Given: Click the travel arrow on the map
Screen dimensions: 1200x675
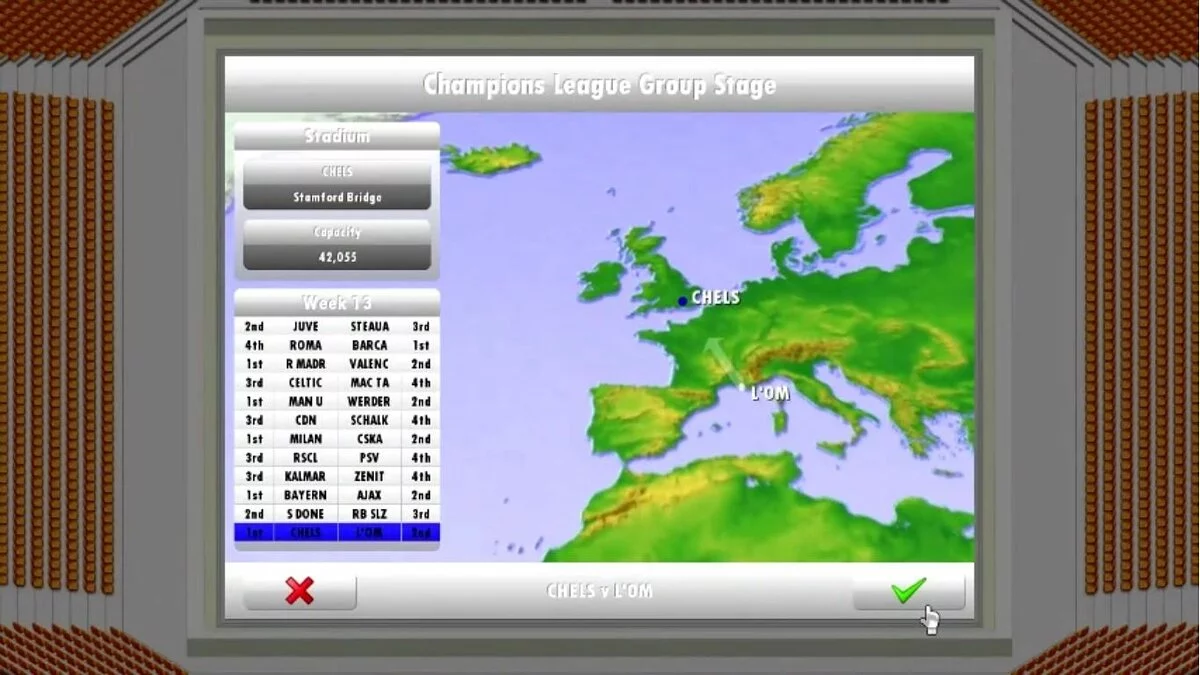Looking at the screenshot, I should pyautogui.click(x=716, y=356).
